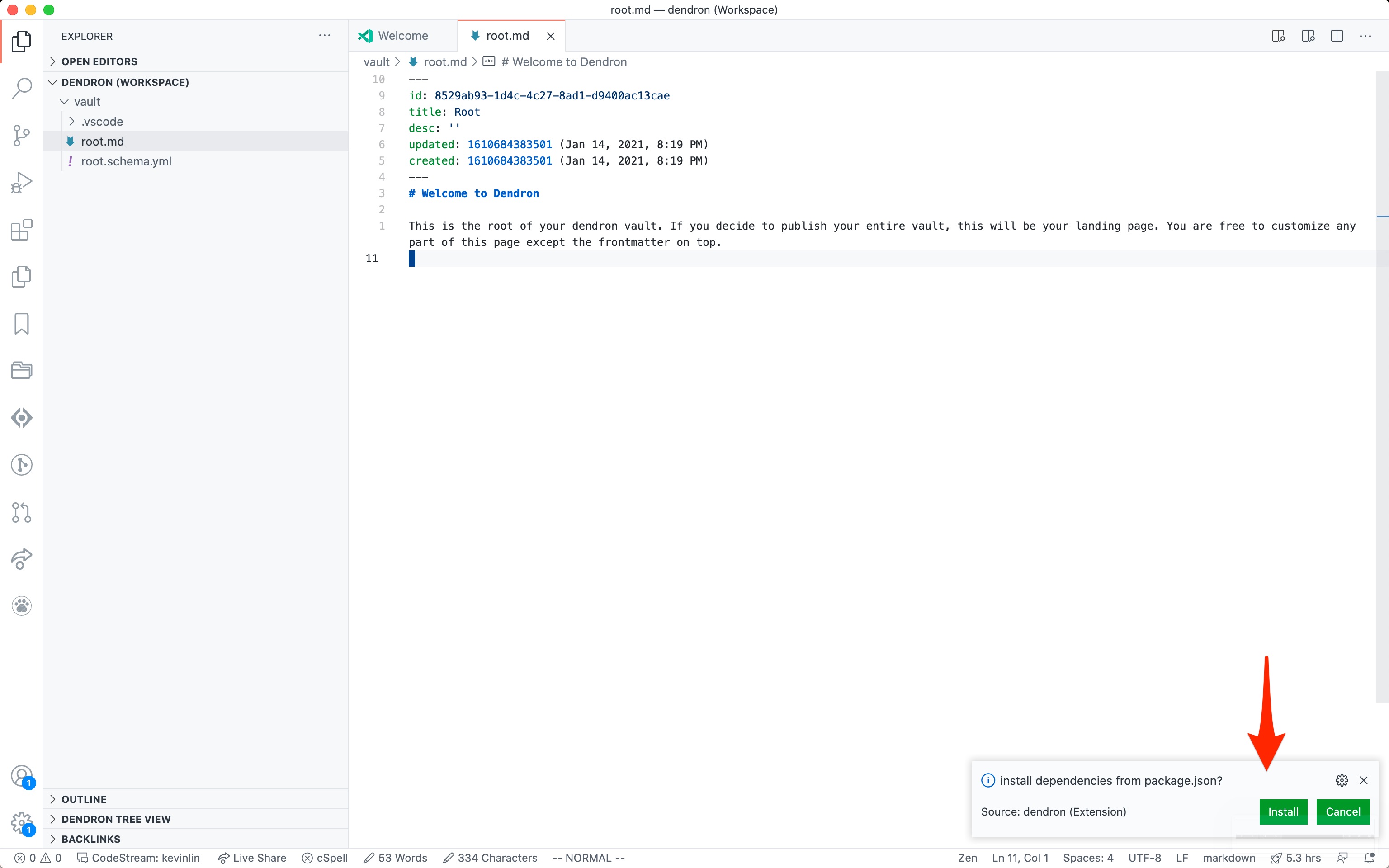Image resolution: width=1389 pixels, height=868 pixels.
Task: Click the notification settings gear icon
Action: [x=1342, y=780]
